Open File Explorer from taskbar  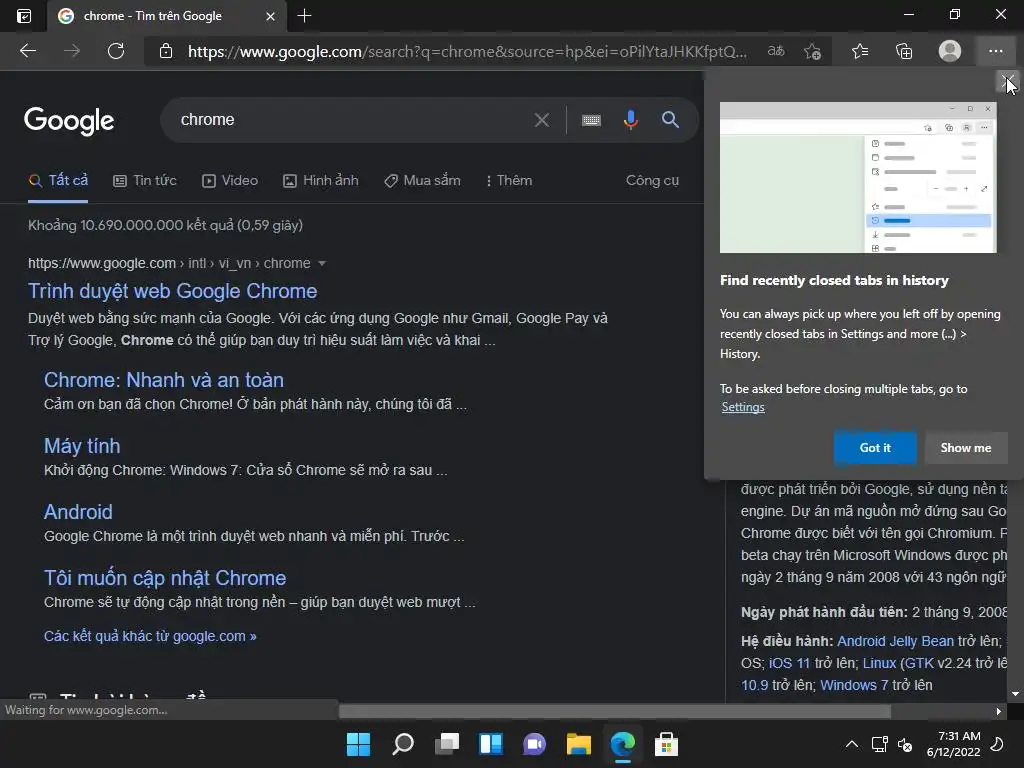click(579, 744)
